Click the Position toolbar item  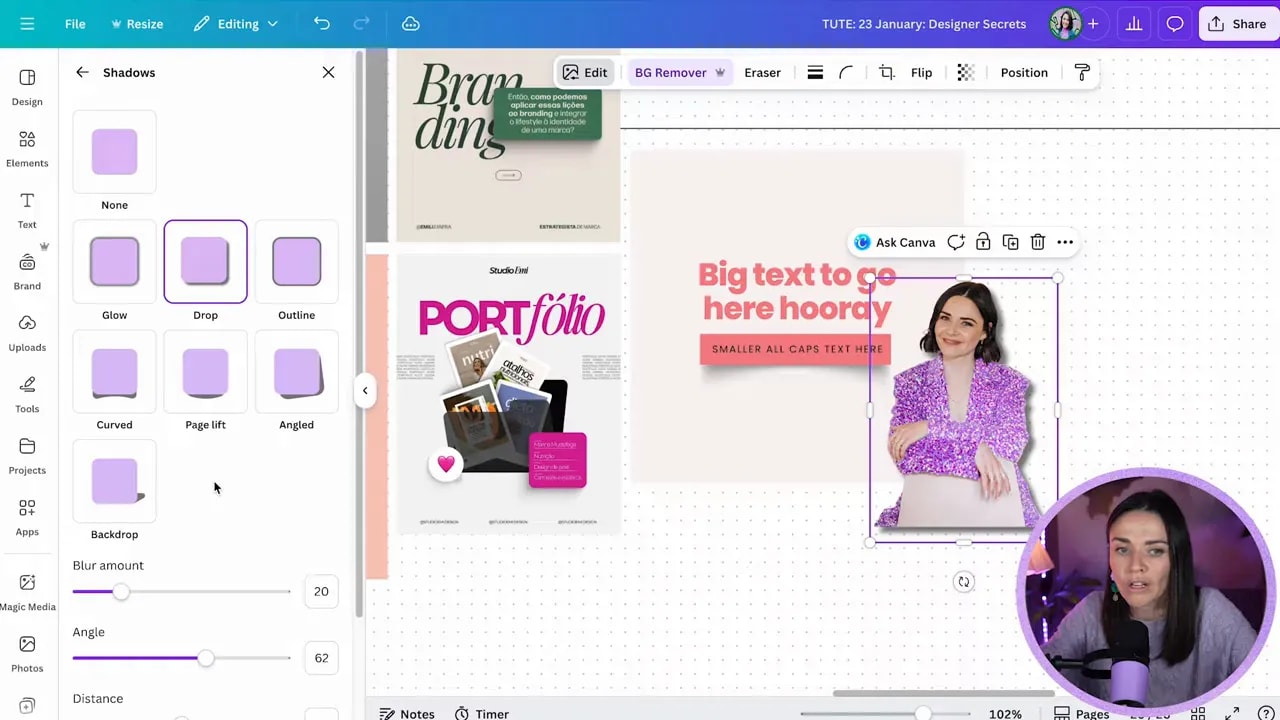(1024, 72)
